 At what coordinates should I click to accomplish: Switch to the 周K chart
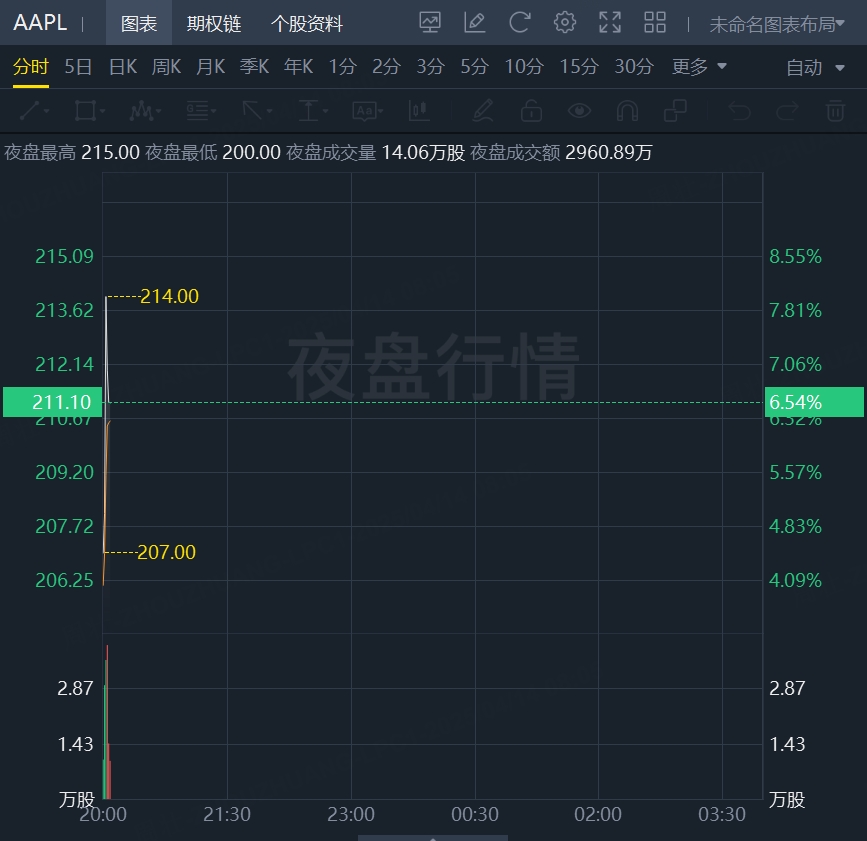click(166, 67)
